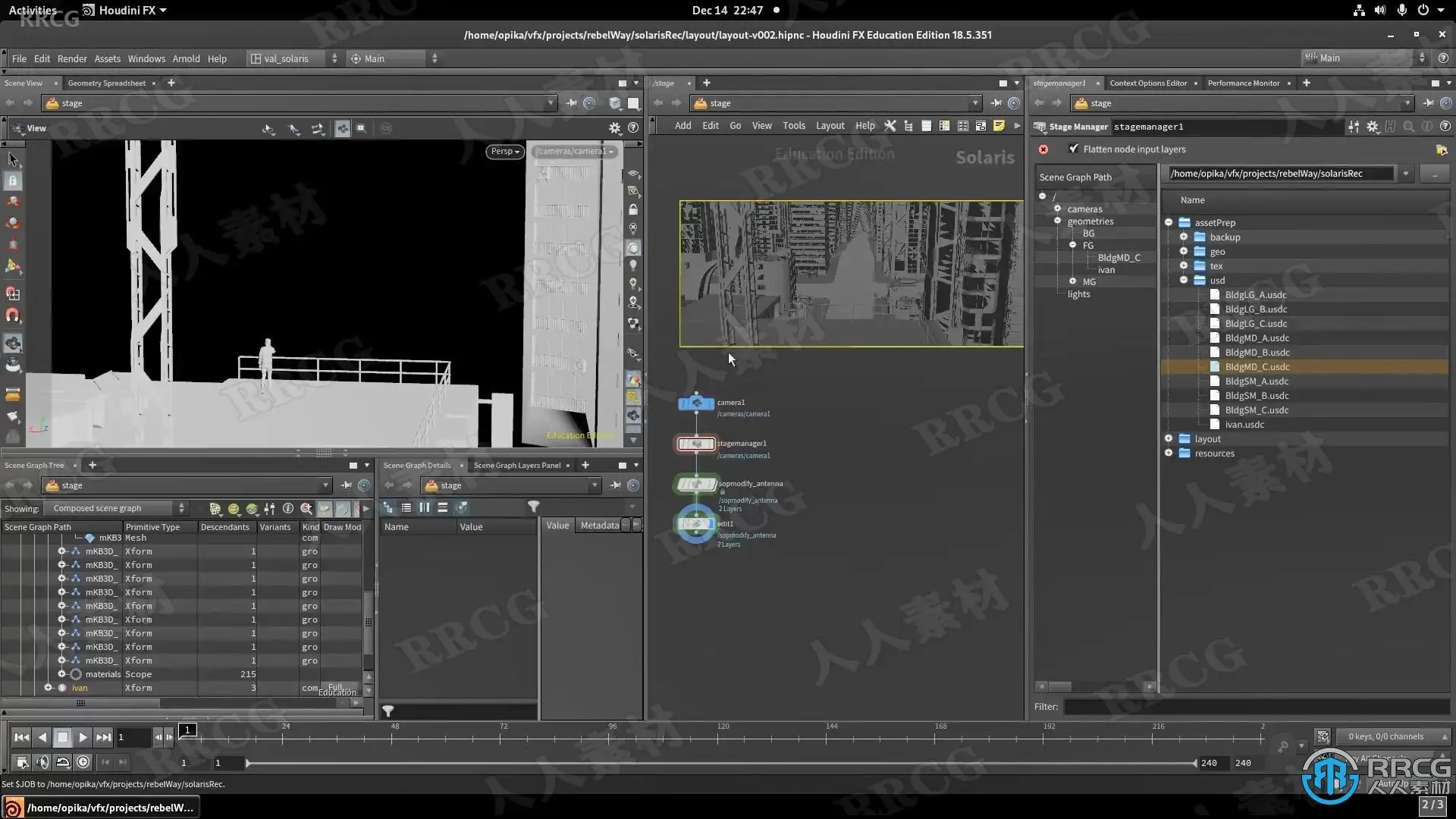The height and width of the screenshot is (819, 1456).
Task: Click the funnel filter icon in layers panel
Action: tap(534, 507)
